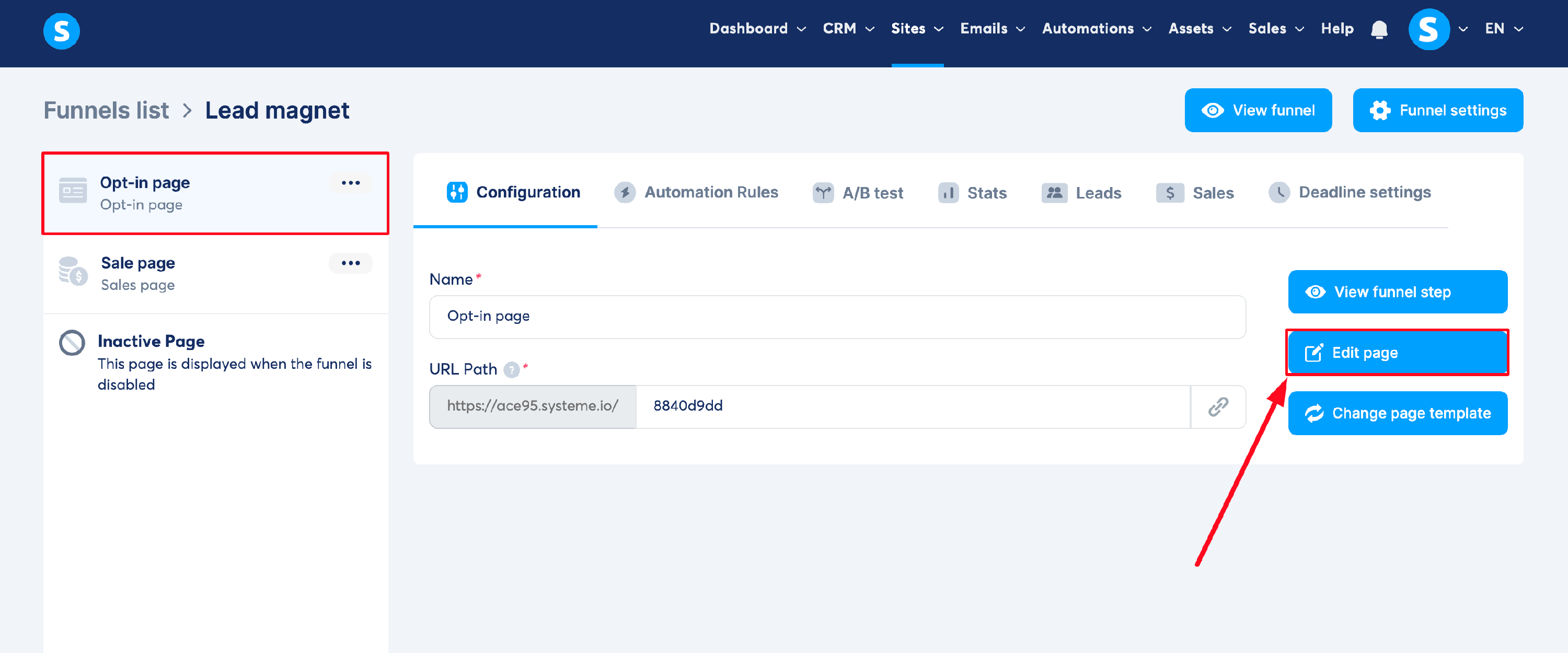Click eye icon on View funnel button

pos(1212,110)
